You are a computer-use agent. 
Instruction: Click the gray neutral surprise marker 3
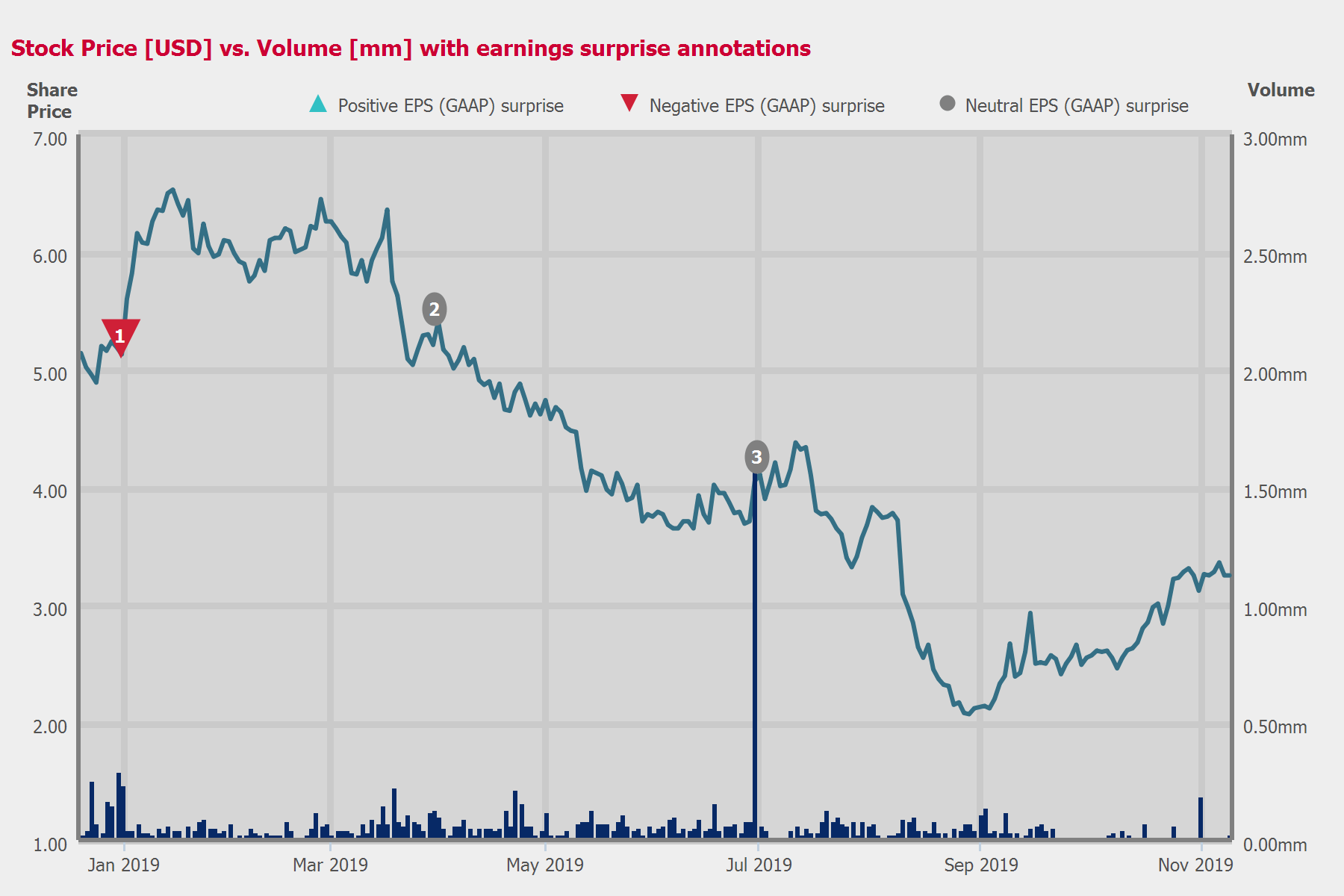pyautogui.click(x=756, y=456)
